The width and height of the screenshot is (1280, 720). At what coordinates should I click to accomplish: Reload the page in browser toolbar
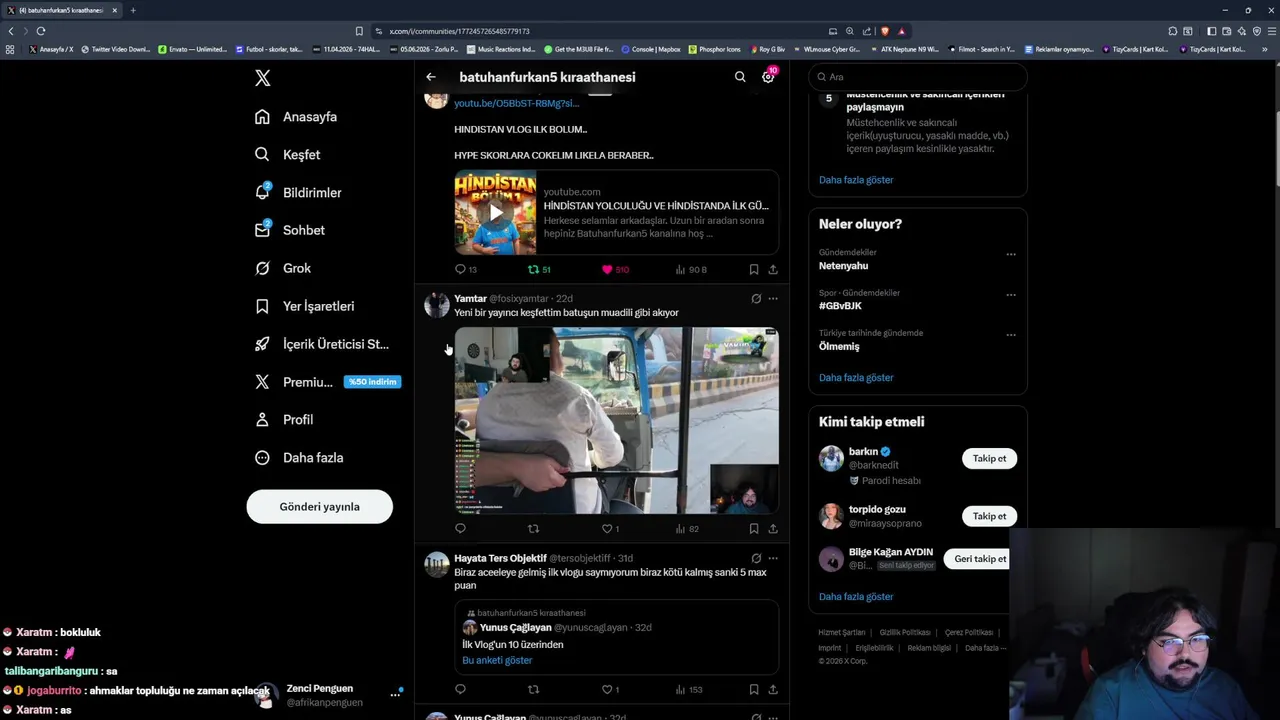(x=41, y=31)
